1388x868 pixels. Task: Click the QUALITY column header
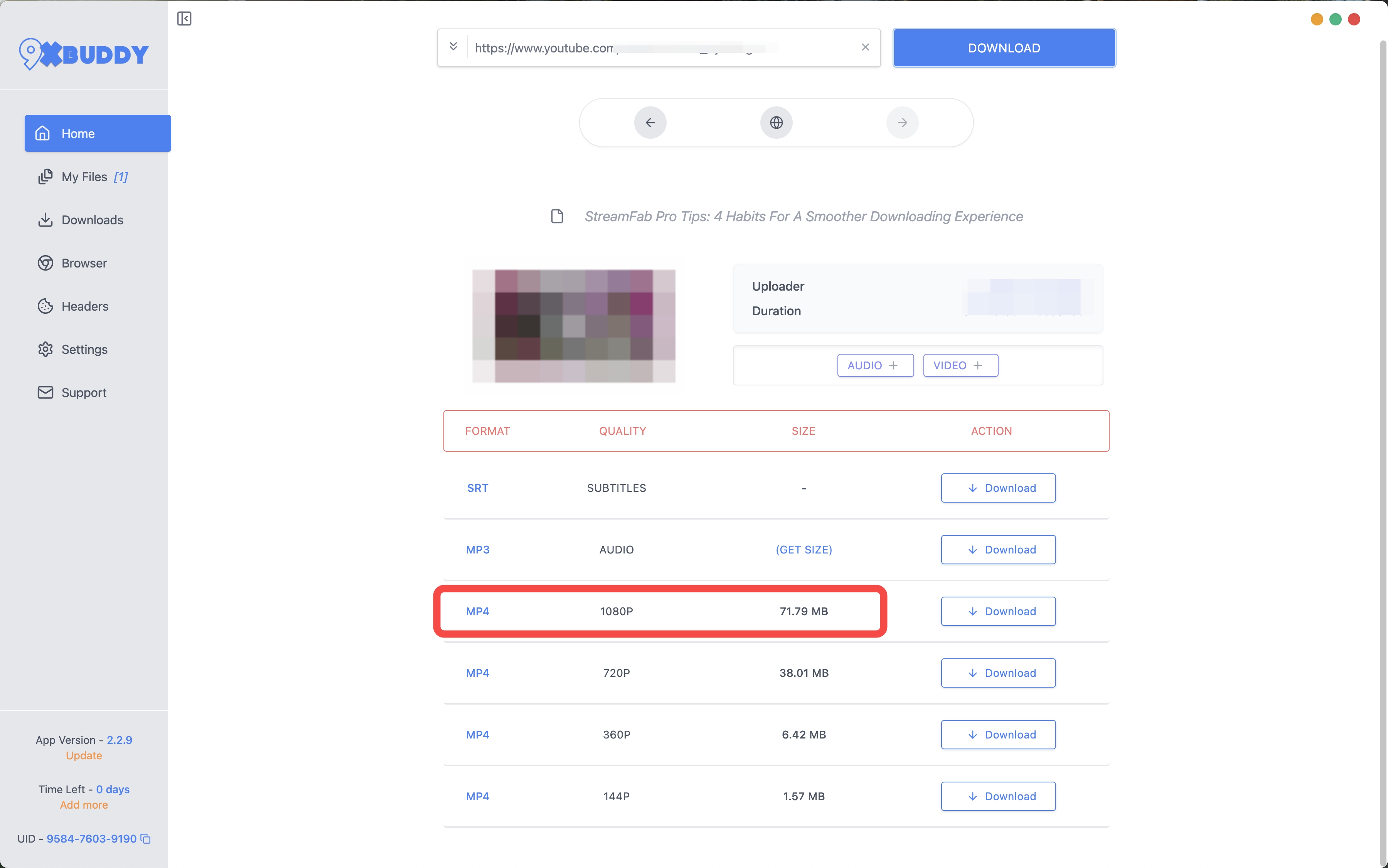(623, 431)
